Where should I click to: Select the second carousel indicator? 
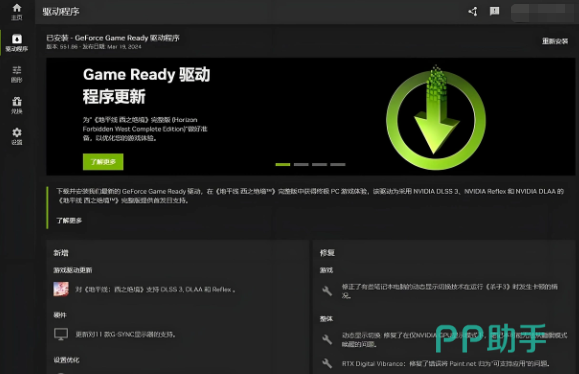click(301, 164)
